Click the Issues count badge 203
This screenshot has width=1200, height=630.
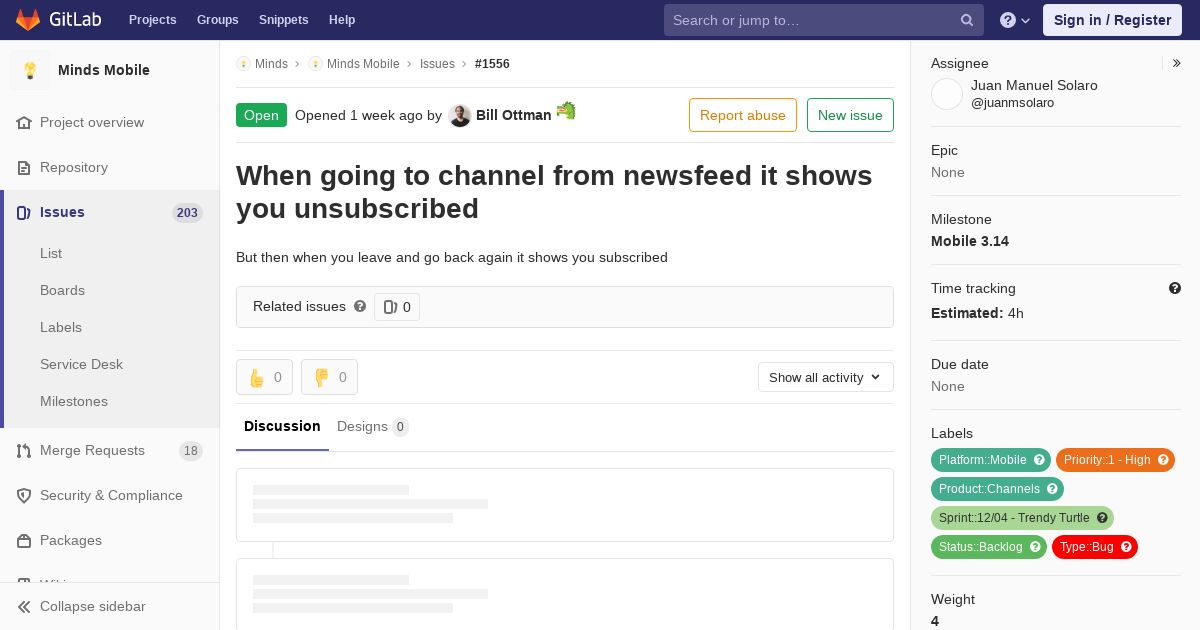pyautogui.click(x=187, y=213)
